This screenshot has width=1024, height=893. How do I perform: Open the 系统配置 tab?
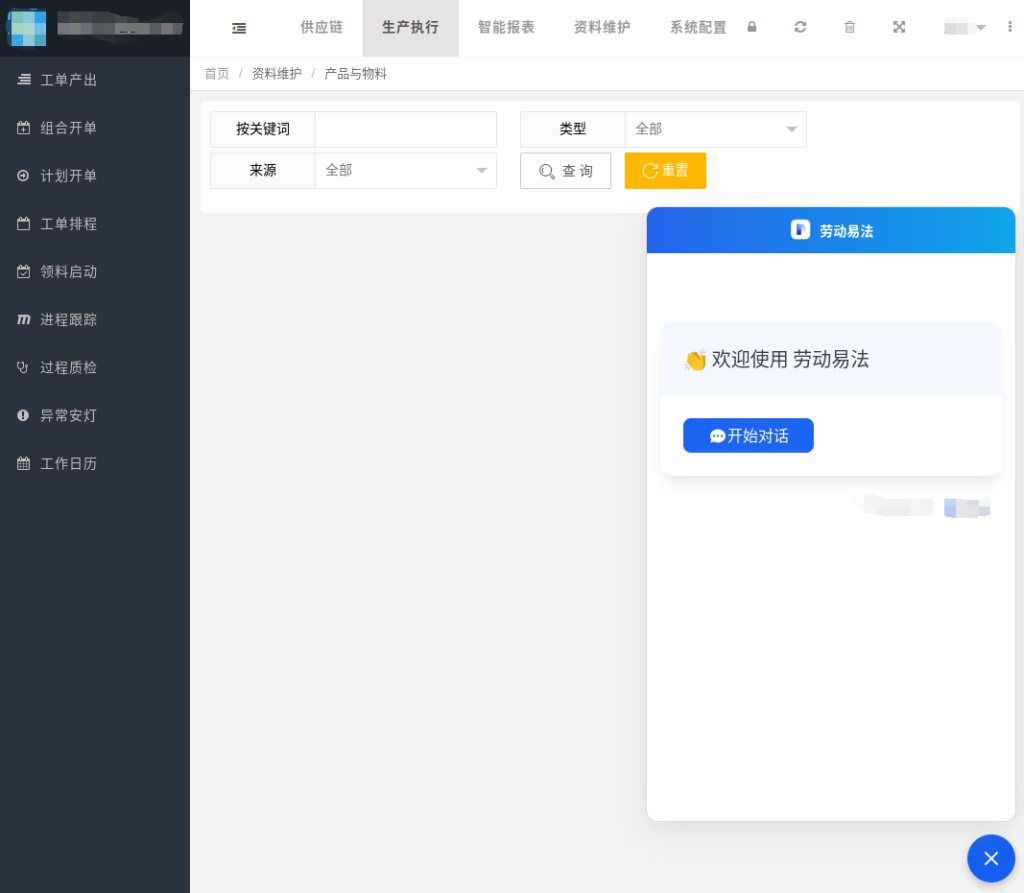pos(698,27)
